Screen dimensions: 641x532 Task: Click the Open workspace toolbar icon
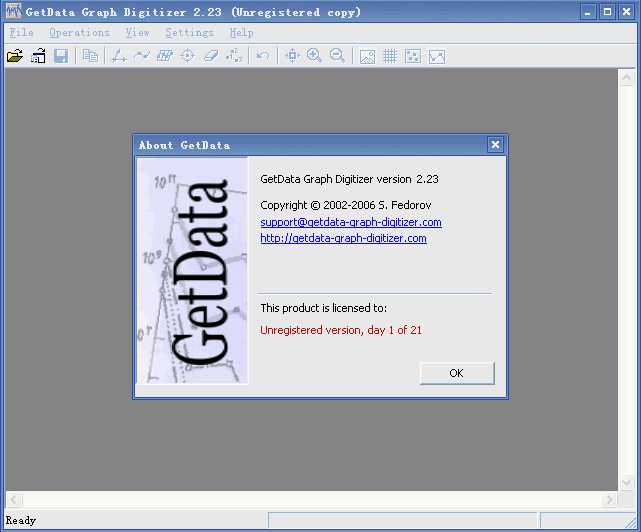(38, 56)
